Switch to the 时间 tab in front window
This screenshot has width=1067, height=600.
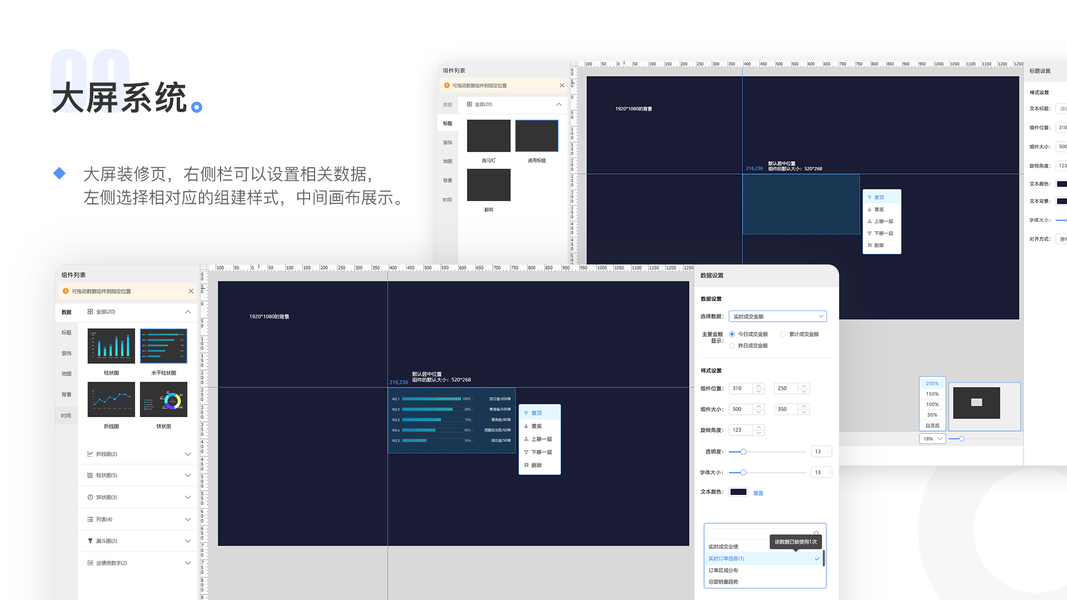pos(67,415)
